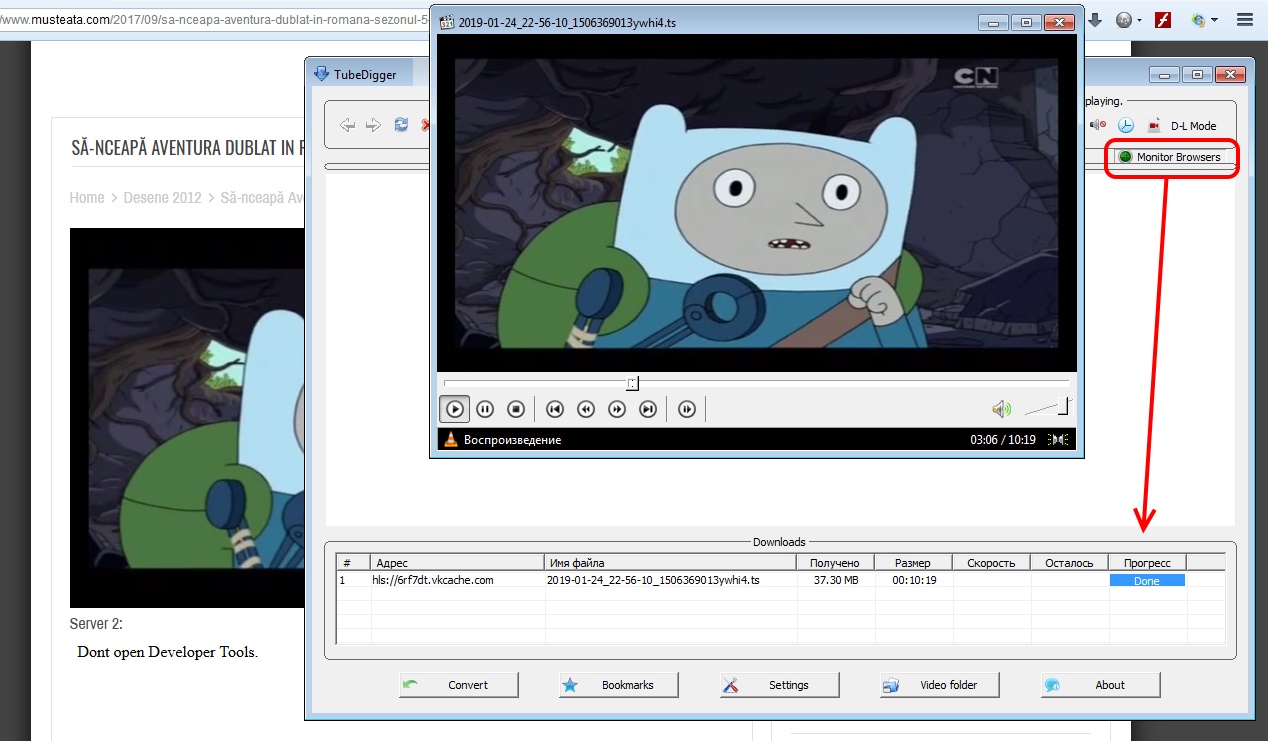Image resolution: width=1268 pixels, height=741 pixels.
Task: Open TubeDigger Settings
Action: [779, 685]
